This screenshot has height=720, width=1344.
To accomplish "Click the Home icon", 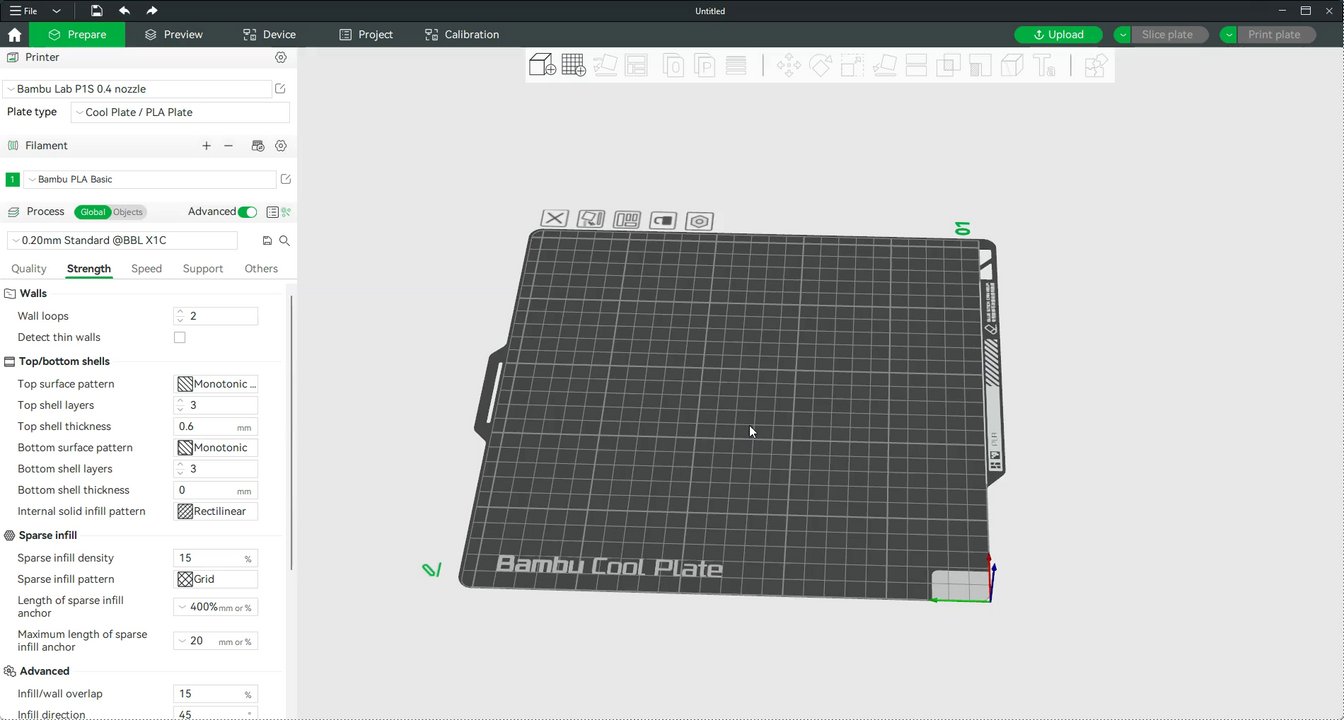I will point(14,34).
